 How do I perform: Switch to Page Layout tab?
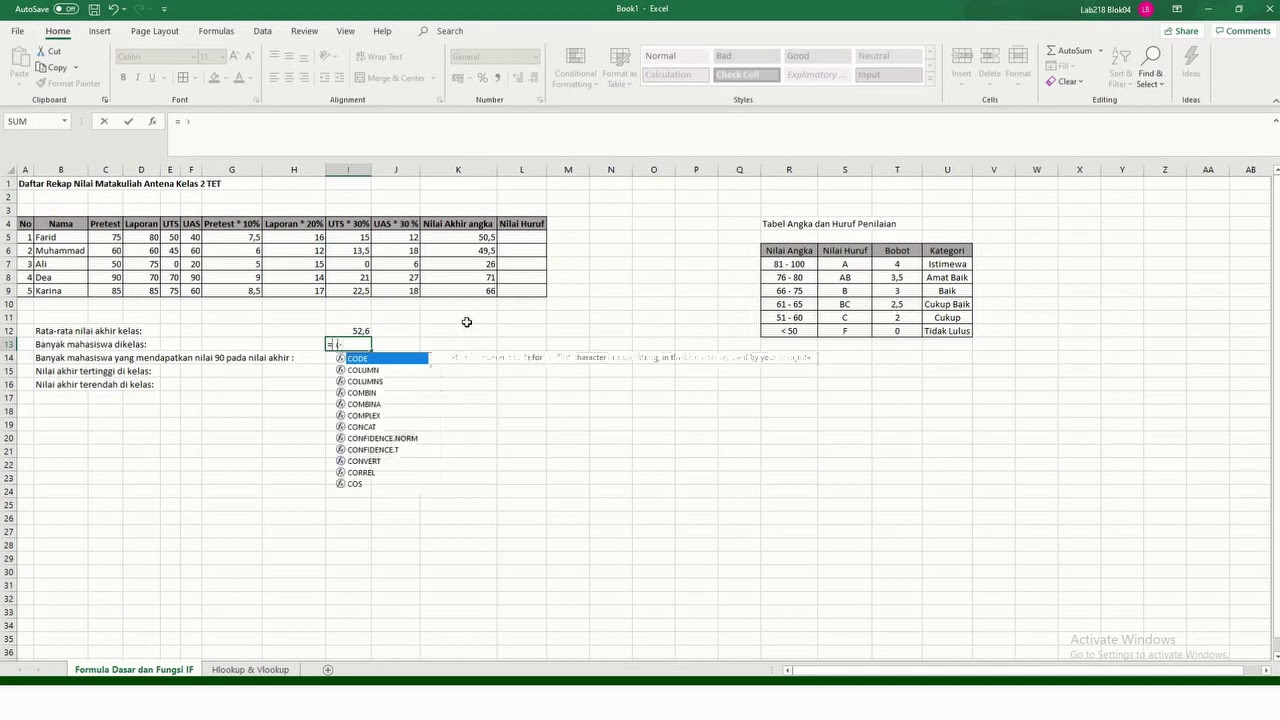pos(155,31)
